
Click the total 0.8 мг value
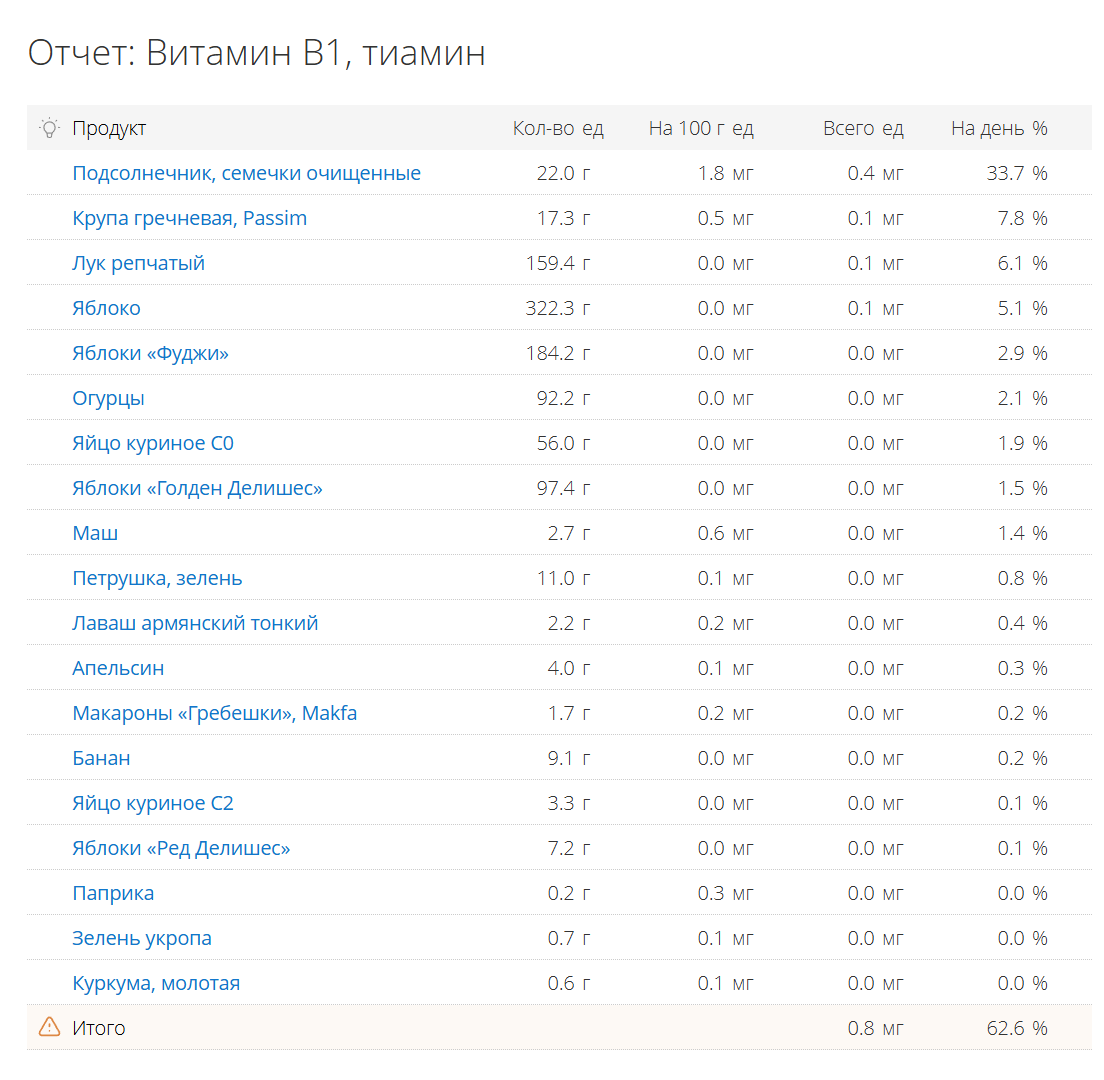(x=875, y=1029)
